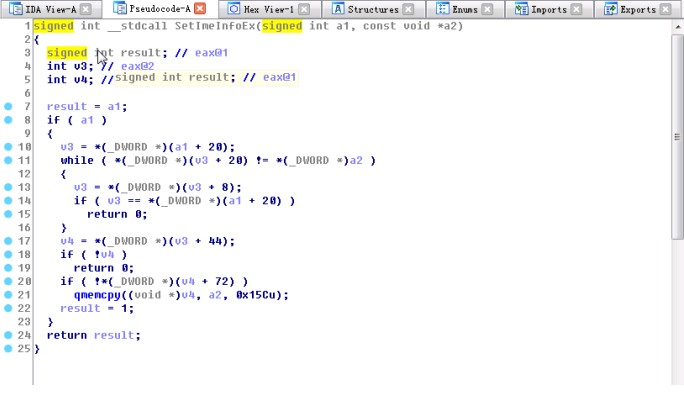Switch to the IDA View-A tab
The image size is (684, 397).
tap(51, 9)
